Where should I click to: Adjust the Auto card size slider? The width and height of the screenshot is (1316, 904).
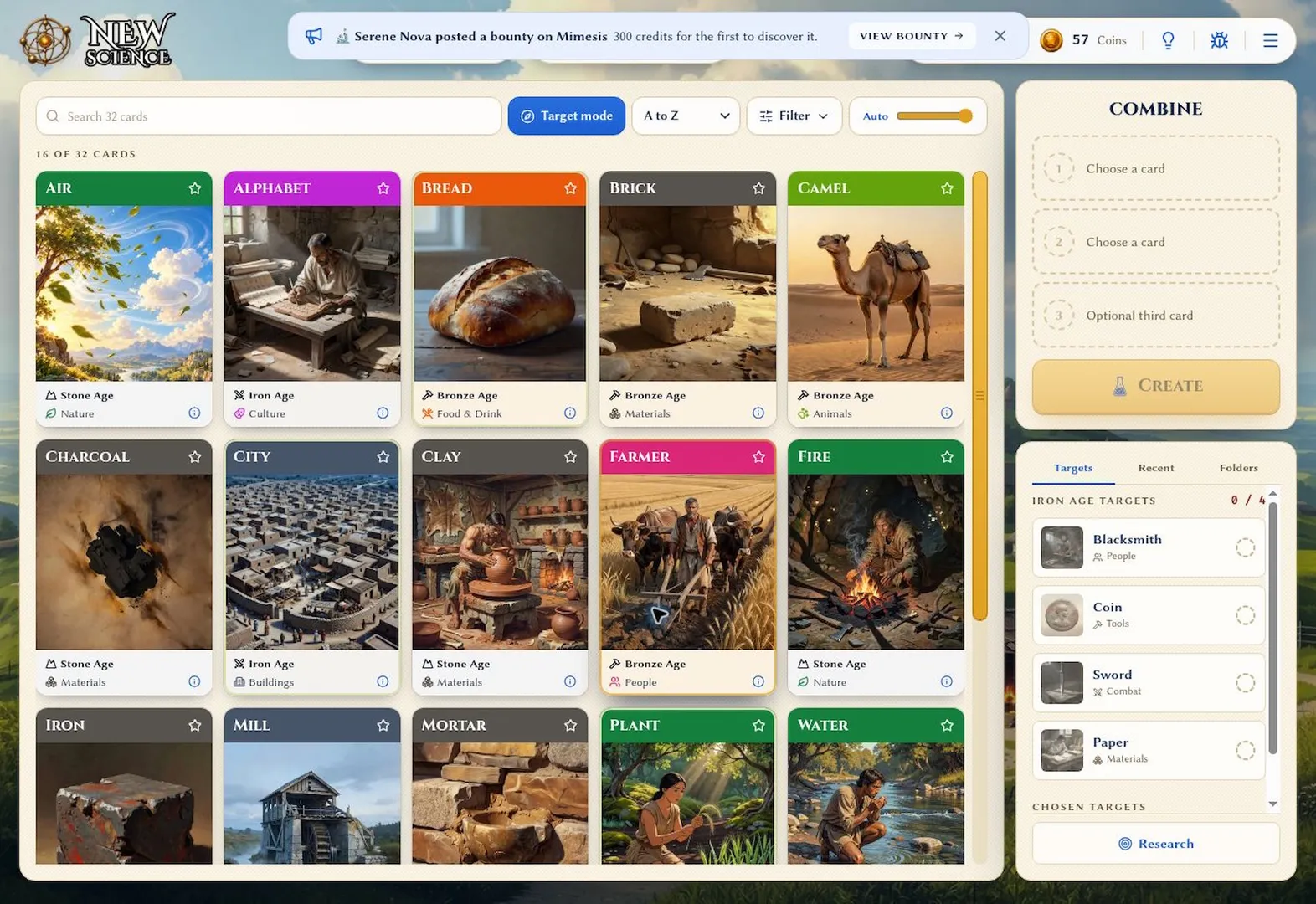(x=934, y=116)
